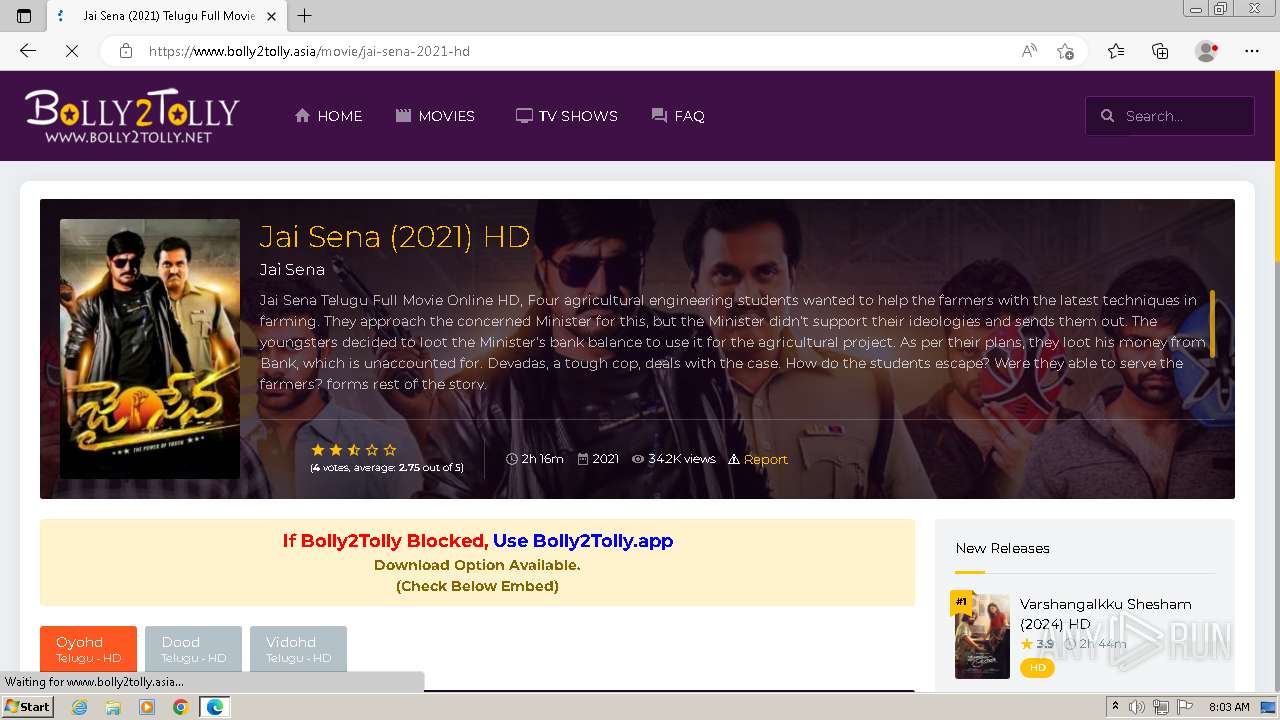This screenshot has height=720, width=1280.
Task: Click the description scrollbar handle
Action: coord(1212,324)
